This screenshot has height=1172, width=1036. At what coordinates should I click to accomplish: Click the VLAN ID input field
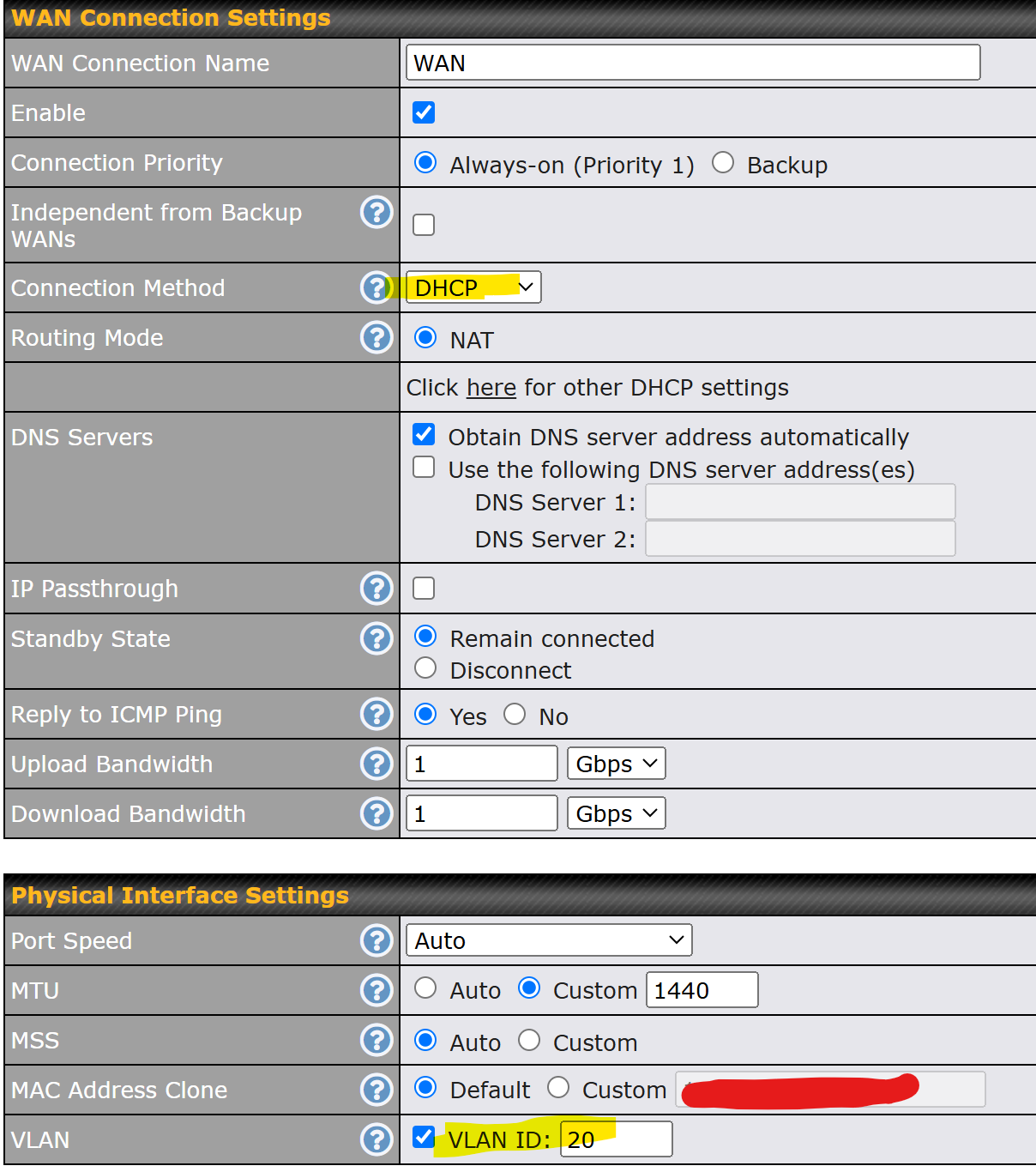pos(616,1139)
